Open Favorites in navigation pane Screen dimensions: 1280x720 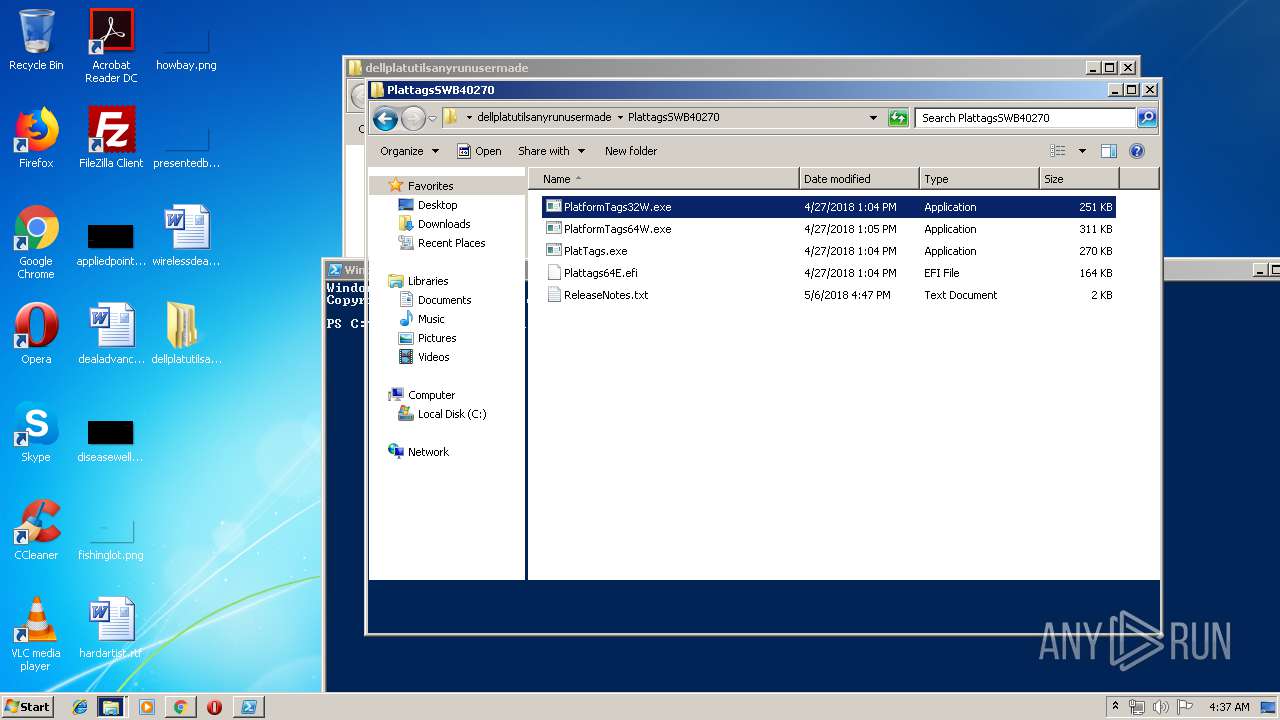pyautogui.click(x=430, y=186)
